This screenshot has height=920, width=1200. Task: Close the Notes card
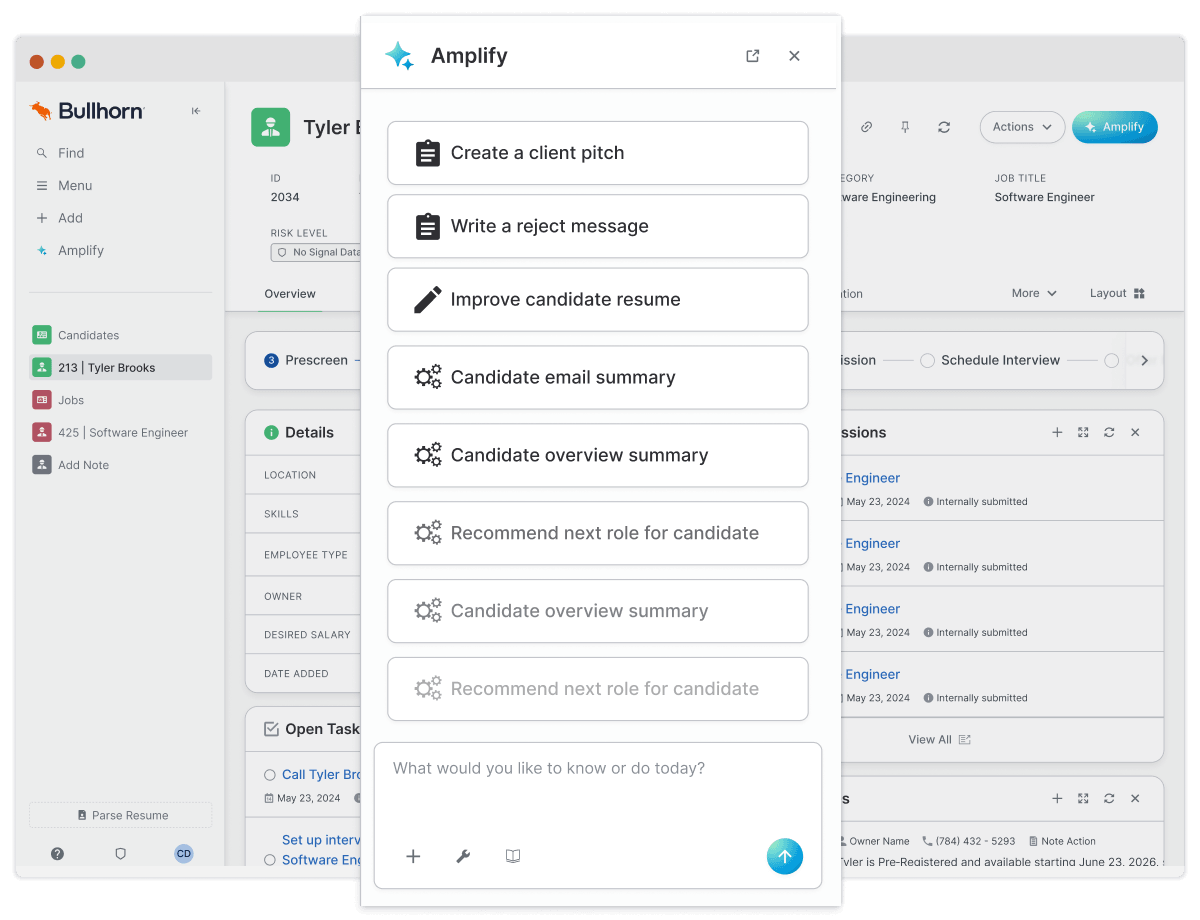tap(1135, 798)
